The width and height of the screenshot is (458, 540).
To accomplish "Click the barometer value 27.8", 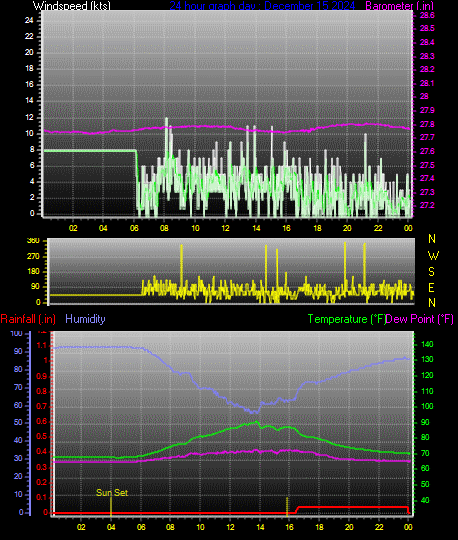I will coord(427,124).
